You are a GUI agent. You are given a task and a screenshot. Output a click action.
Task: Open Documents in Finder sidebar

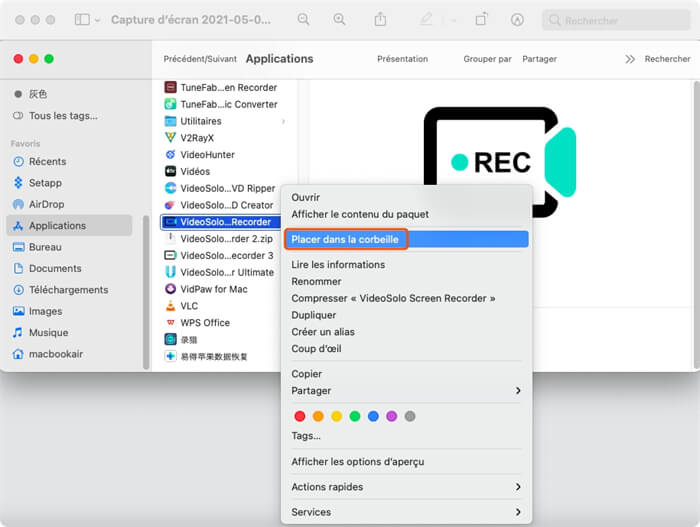(47, 268)
